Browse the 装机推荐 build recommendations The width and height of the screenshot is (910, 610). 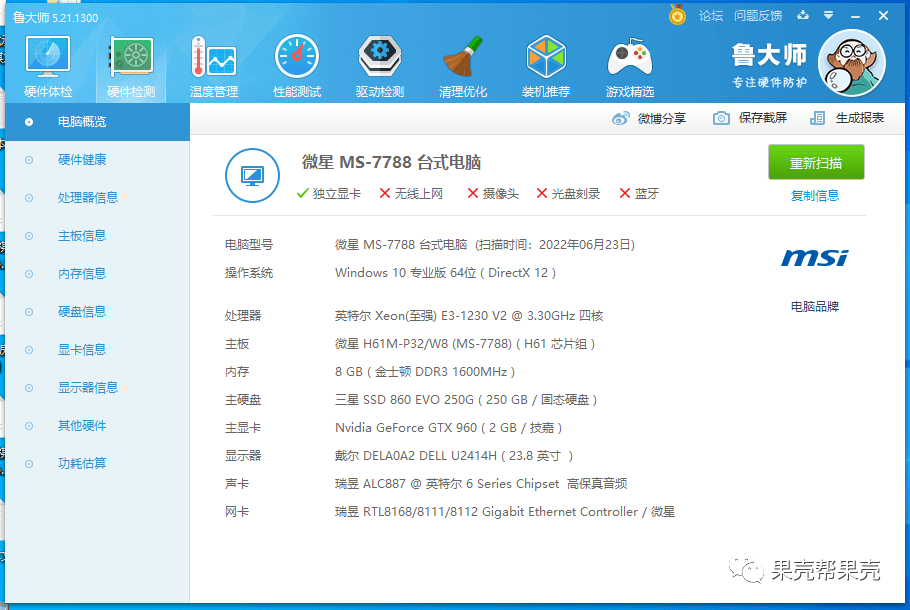(x=546, y=65)
